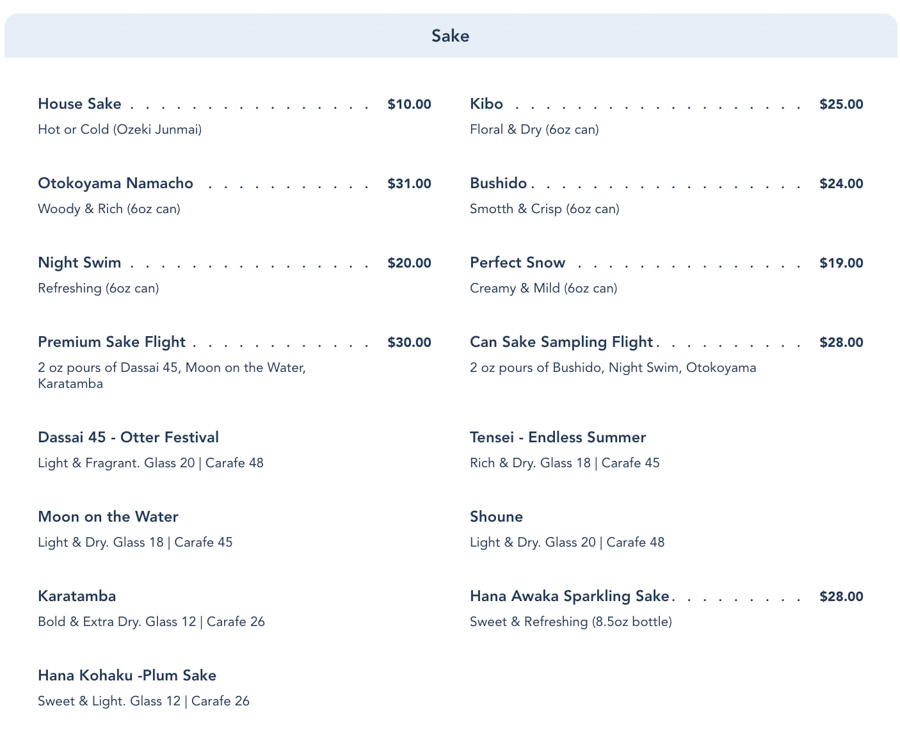Select Hana Kohaku -Plum Sake
This screenshot has width=900, height=740.
tap(127, 675)
